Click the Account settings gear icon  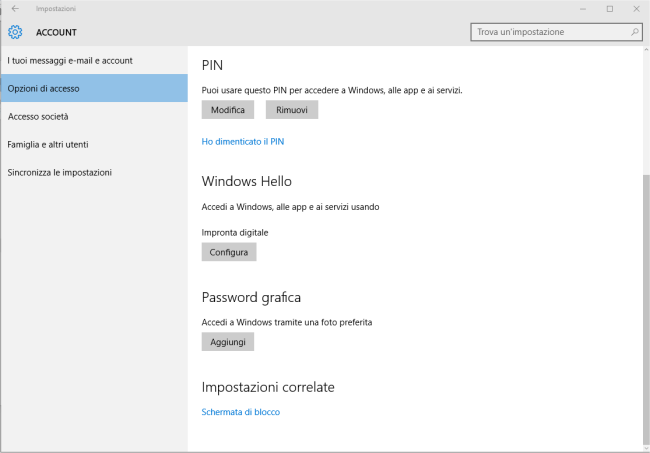pyautogui.click(x=15, y=32)
